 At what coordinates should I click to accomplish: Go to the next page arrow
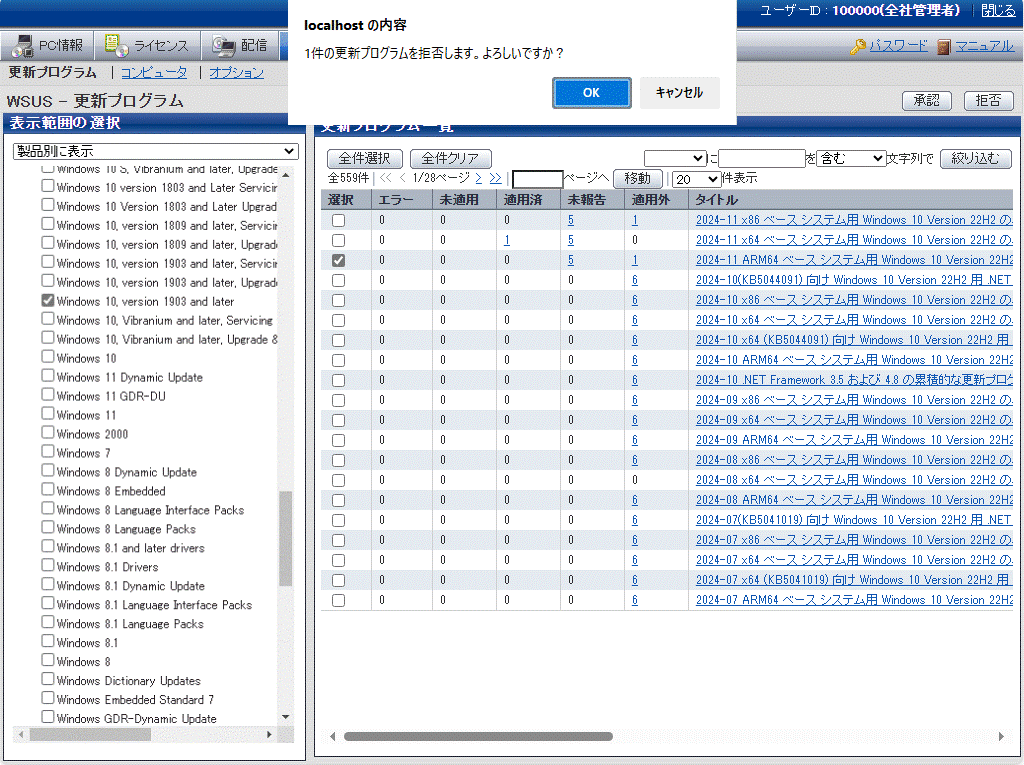478,178
